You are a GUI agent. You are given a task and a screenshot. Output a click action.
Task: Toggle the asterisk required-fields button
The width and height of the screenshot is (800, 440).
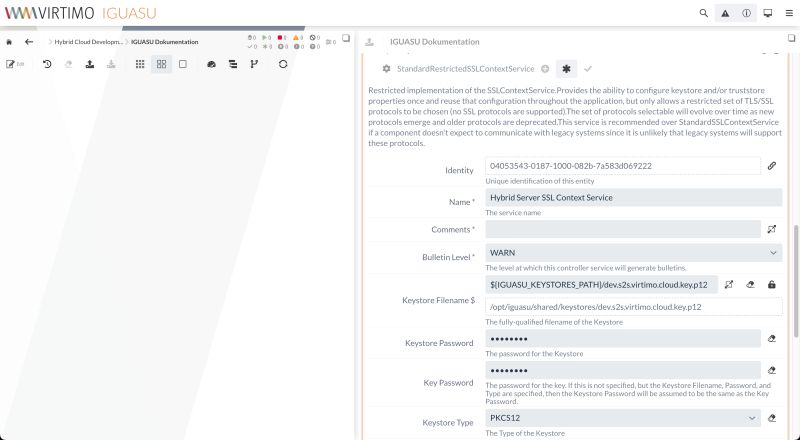coord(566,68)
